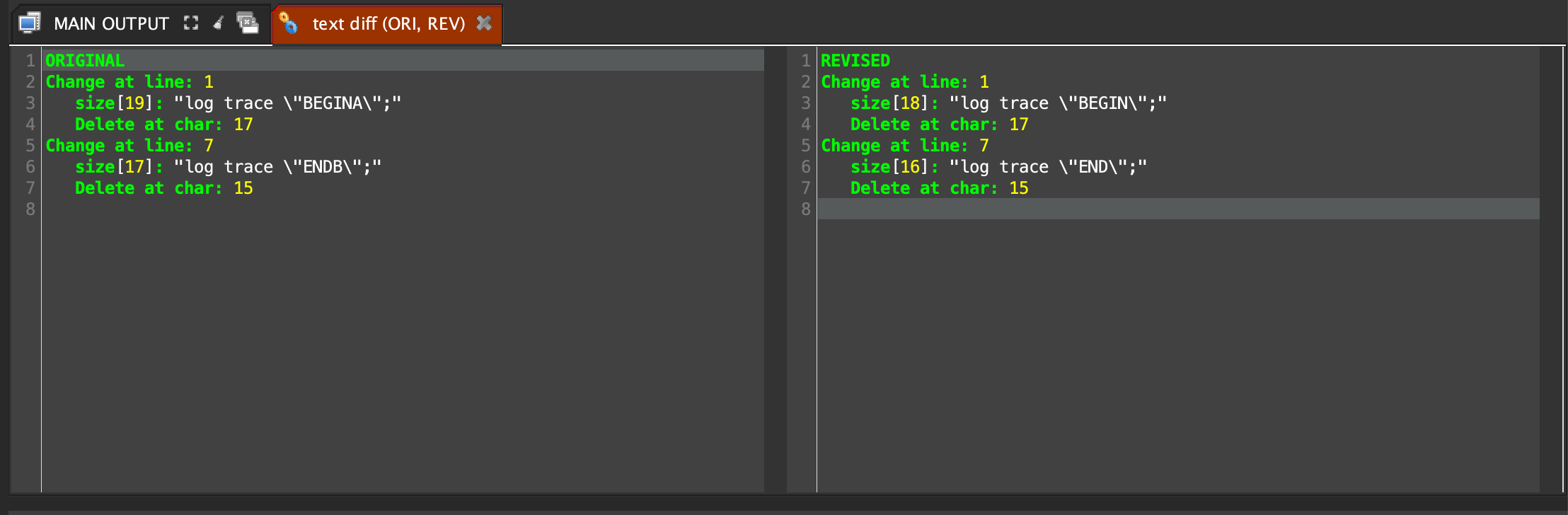1568x515 pixels.
Task: Click the close-all-windows icon in MAIN OUTPUT tab
Action: (247, 23)
